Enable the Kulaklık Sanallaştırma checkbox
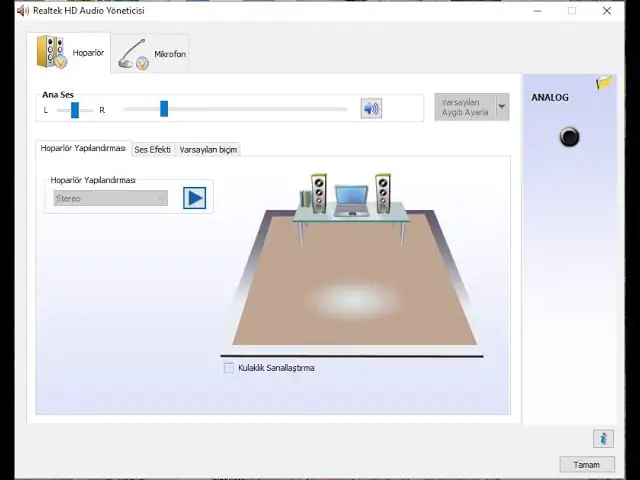Image resolution: width=640 pixels, height=480 pixels. tap(229, 368)
